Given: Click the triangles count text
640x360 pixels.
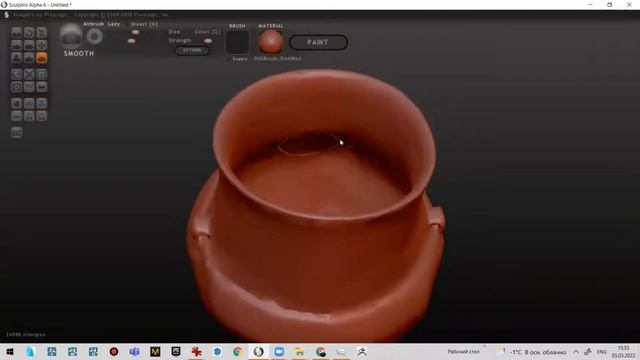Looking at the screenshot, I should pyautogui.click(x=25, y=335).
